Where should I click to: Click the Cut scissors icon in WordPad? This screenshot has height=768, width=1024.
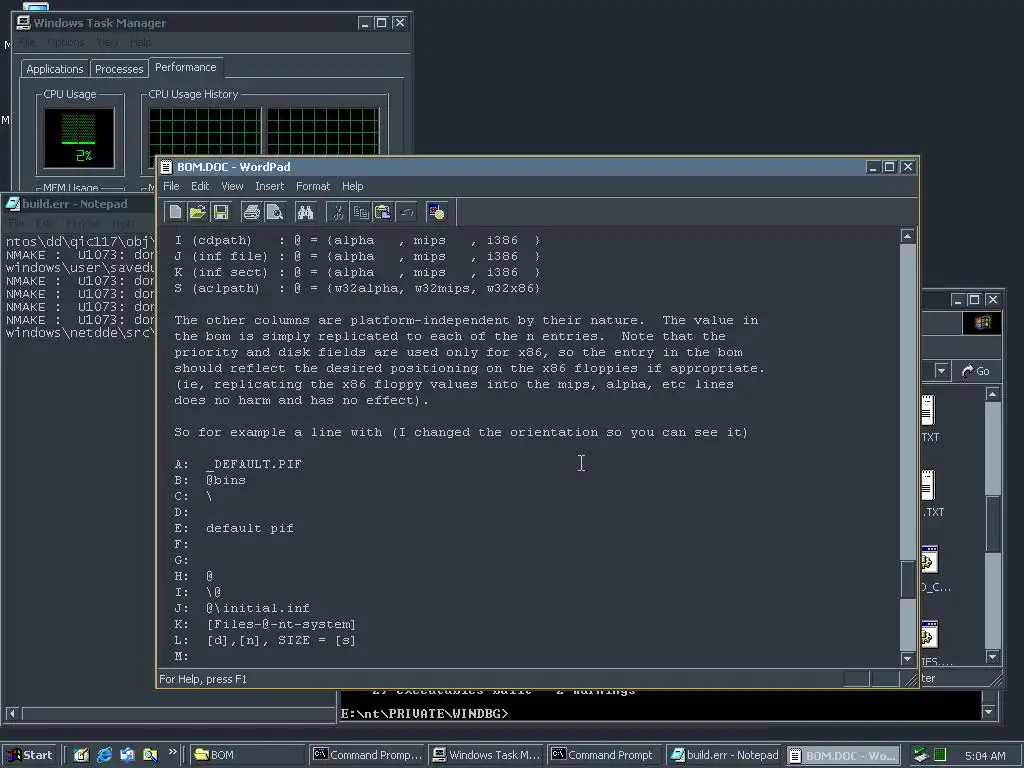pos(338,212)
